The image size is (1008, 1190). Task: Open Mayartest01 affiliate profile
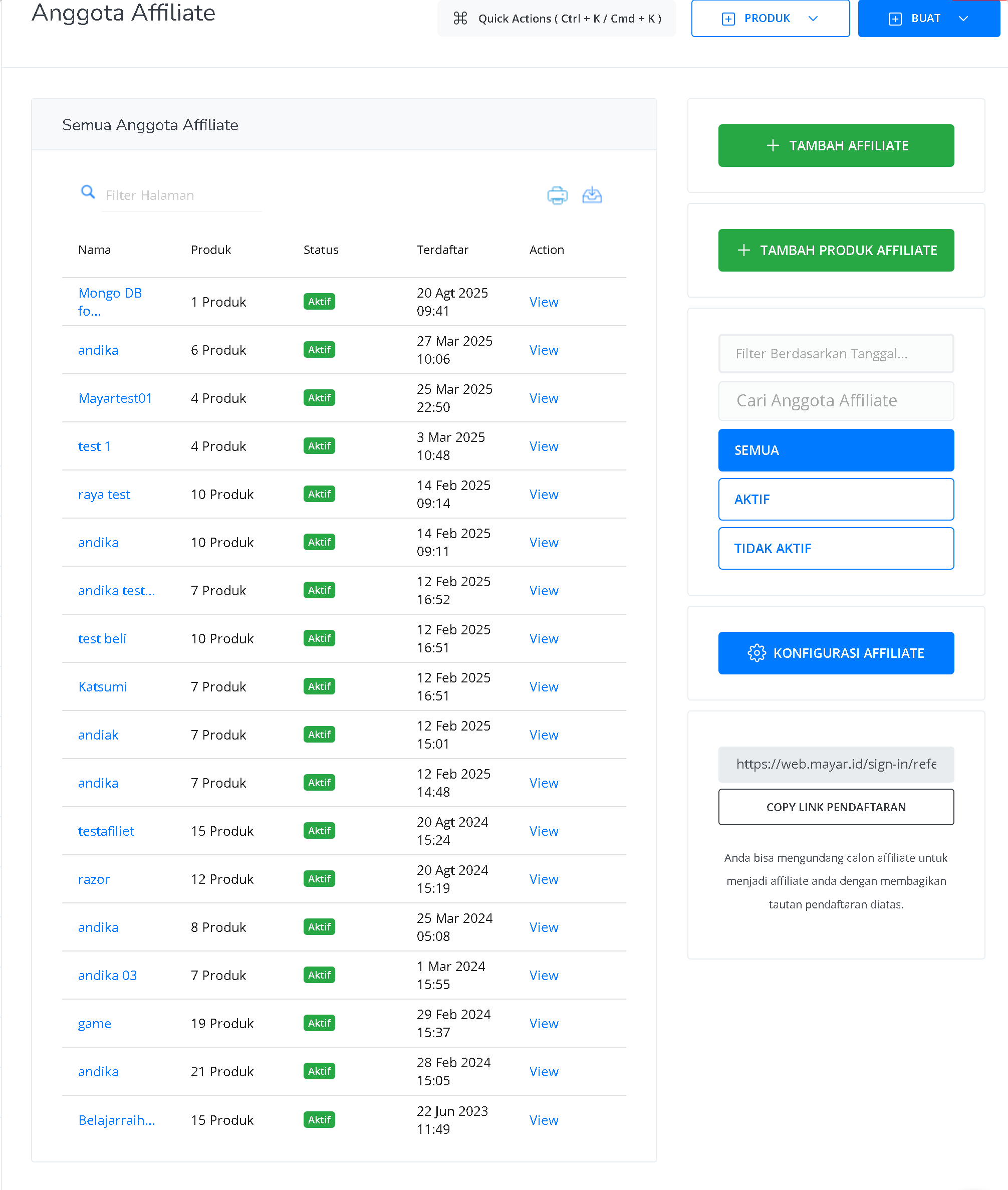click(115, 398)
